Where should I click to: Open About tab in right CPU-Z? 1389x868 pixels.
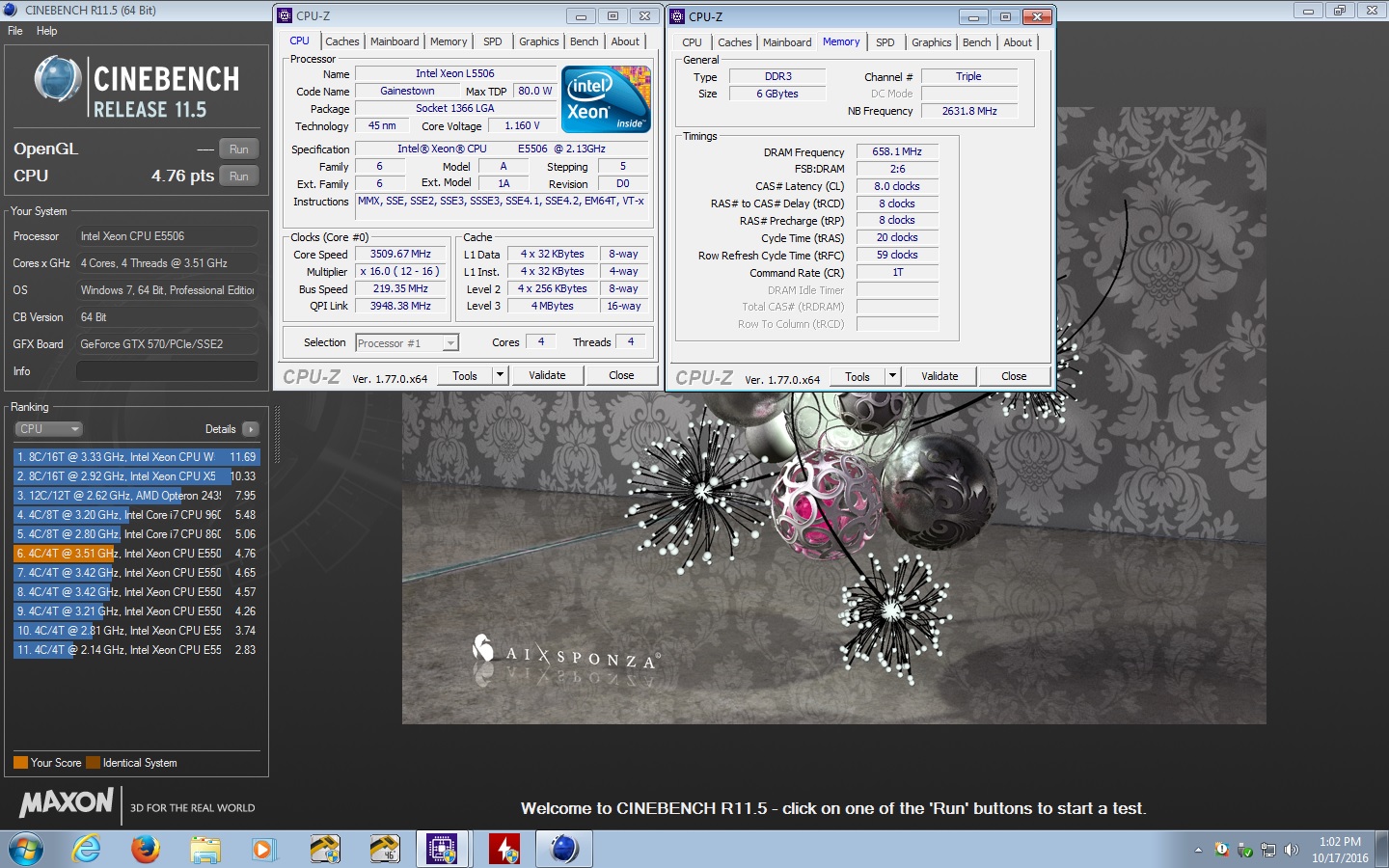(1018, 42)
